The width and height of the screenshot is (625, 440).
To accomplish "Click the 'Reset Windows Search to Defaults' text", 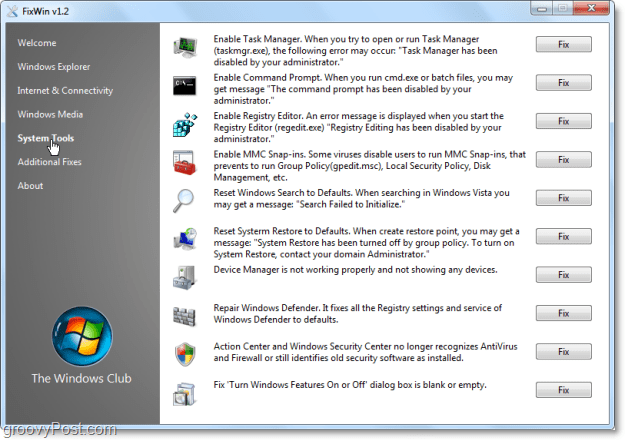I will click(362, 198).
